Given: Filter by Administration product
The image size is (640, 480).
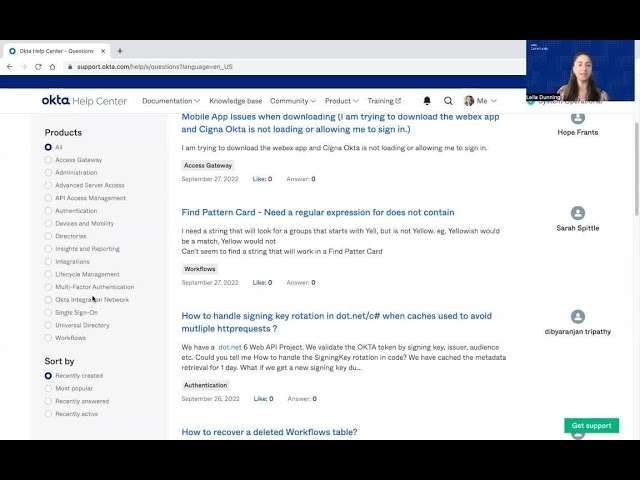Looking at the screenshot, I should 48,172.
